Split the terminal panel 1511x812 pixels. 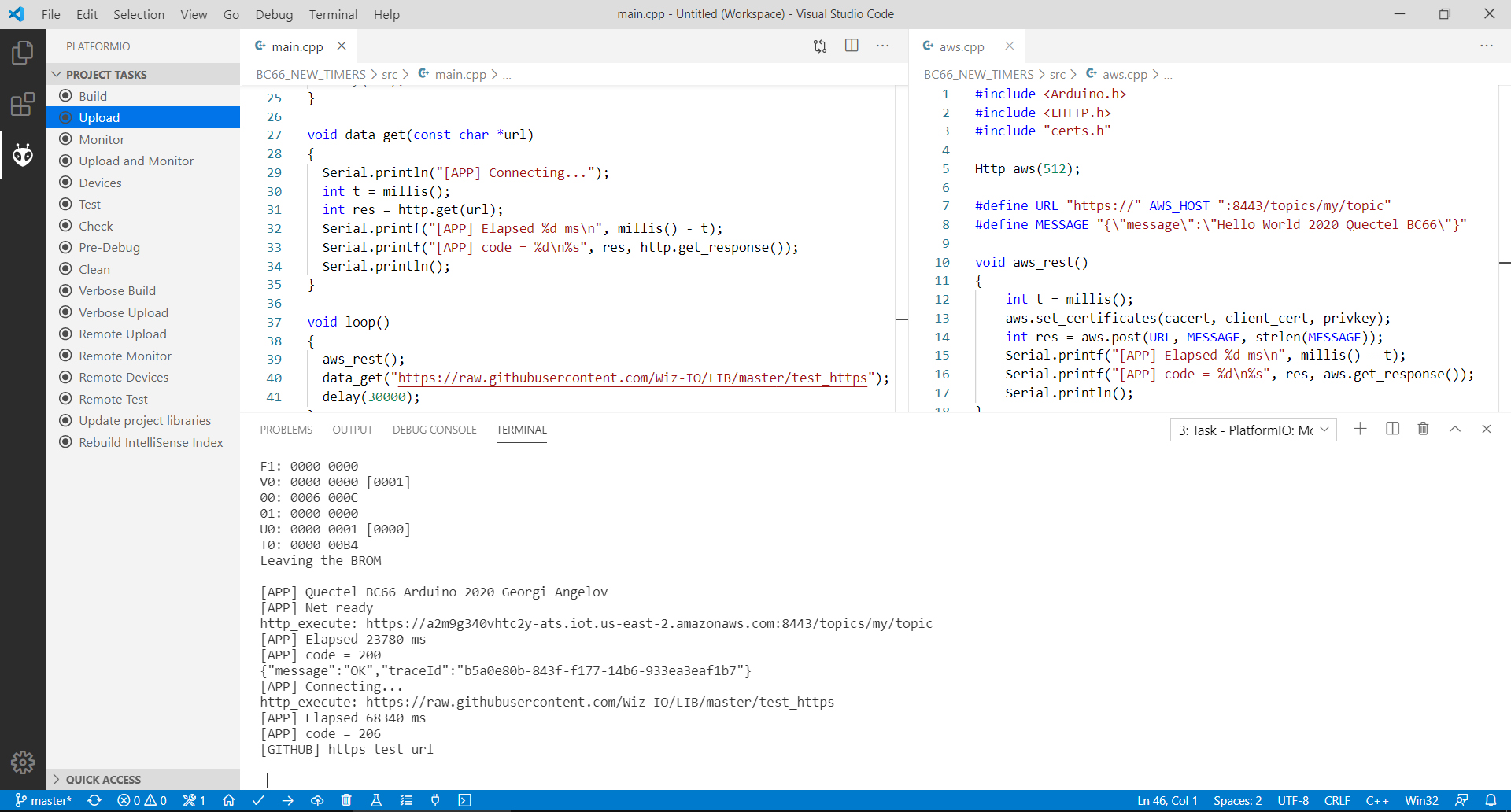pyautogui.click(x=1392, y=429)
